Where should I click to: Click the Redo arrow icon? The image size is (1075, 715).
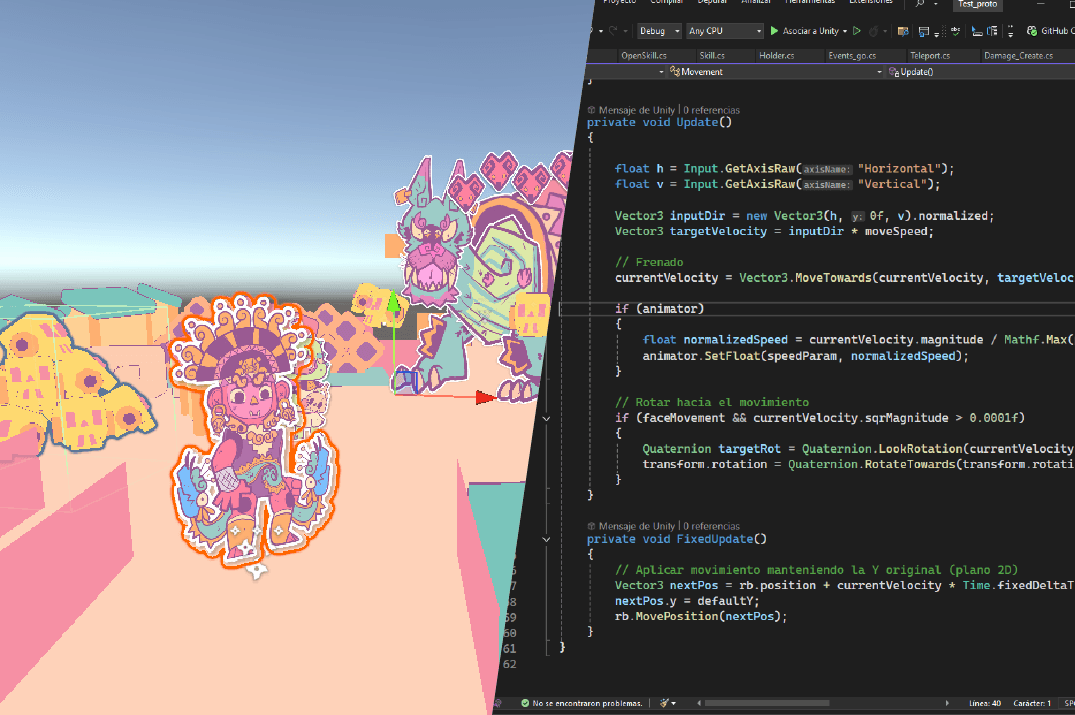point(613,31)
